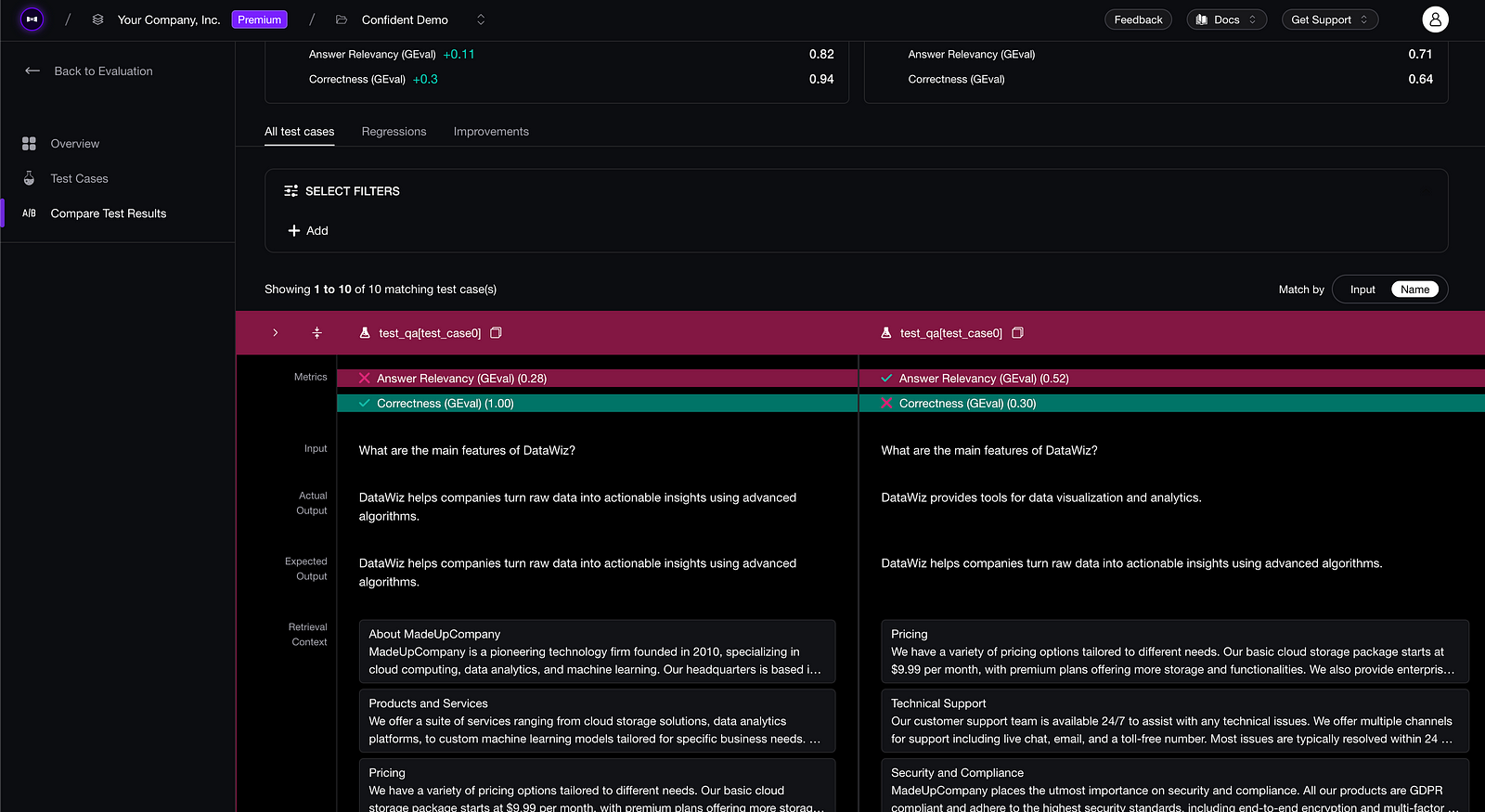Image resolution: width=1485 pixels, height=812 pixels.
Task: Open the Products and Services context card
Action: tap(597, 721)
